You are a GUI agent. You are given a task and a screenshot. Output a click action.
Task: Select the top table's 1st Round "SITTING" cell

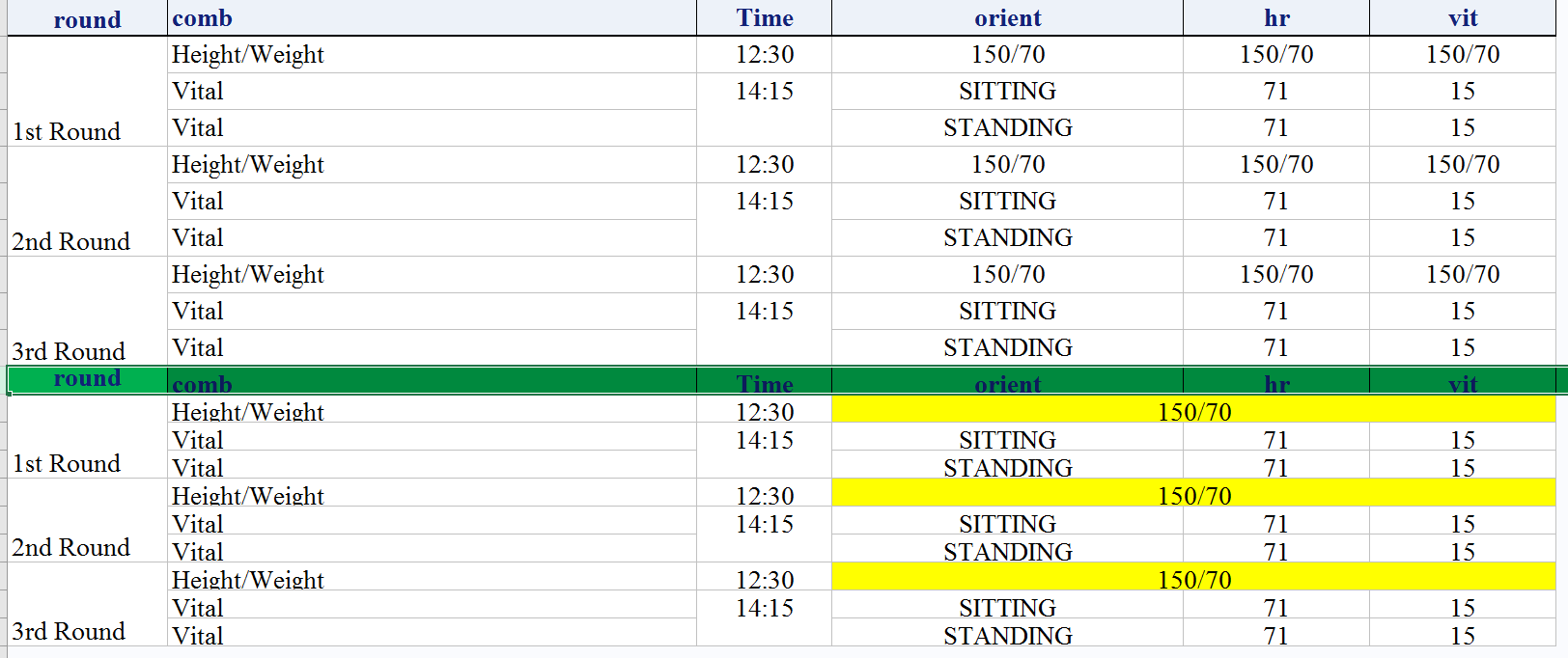pyautogui.click(x=1007, y=92)
